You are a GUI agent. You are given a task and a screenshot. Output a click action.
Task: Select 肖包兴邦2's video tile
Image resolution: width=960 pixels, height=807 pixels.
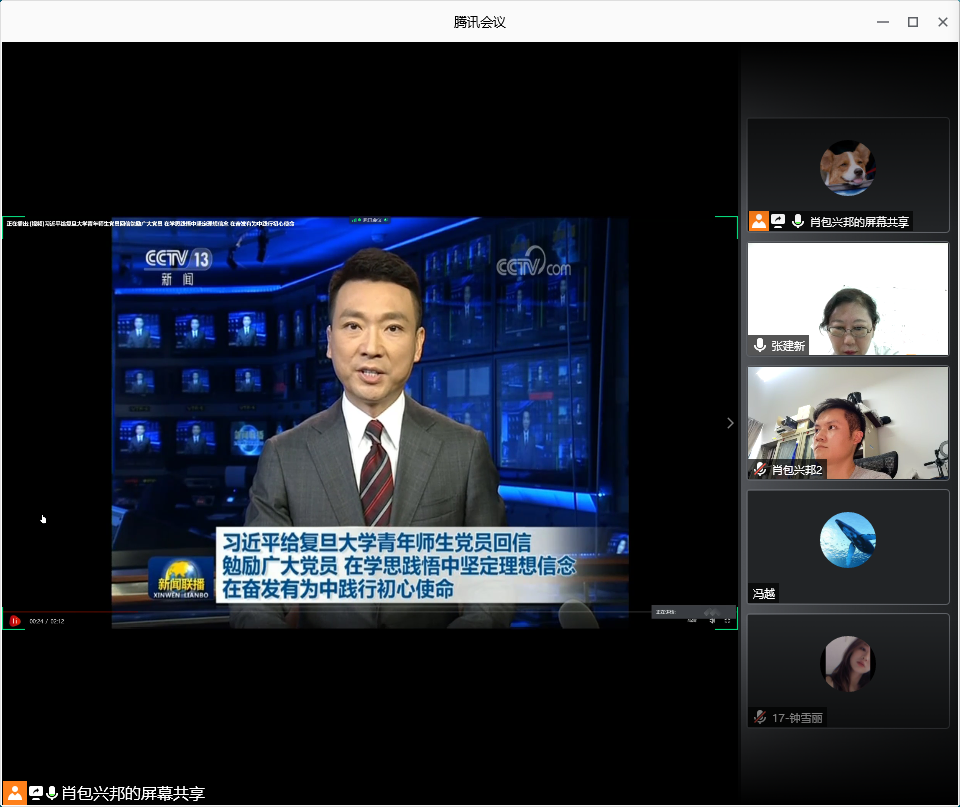pos(848,422)
